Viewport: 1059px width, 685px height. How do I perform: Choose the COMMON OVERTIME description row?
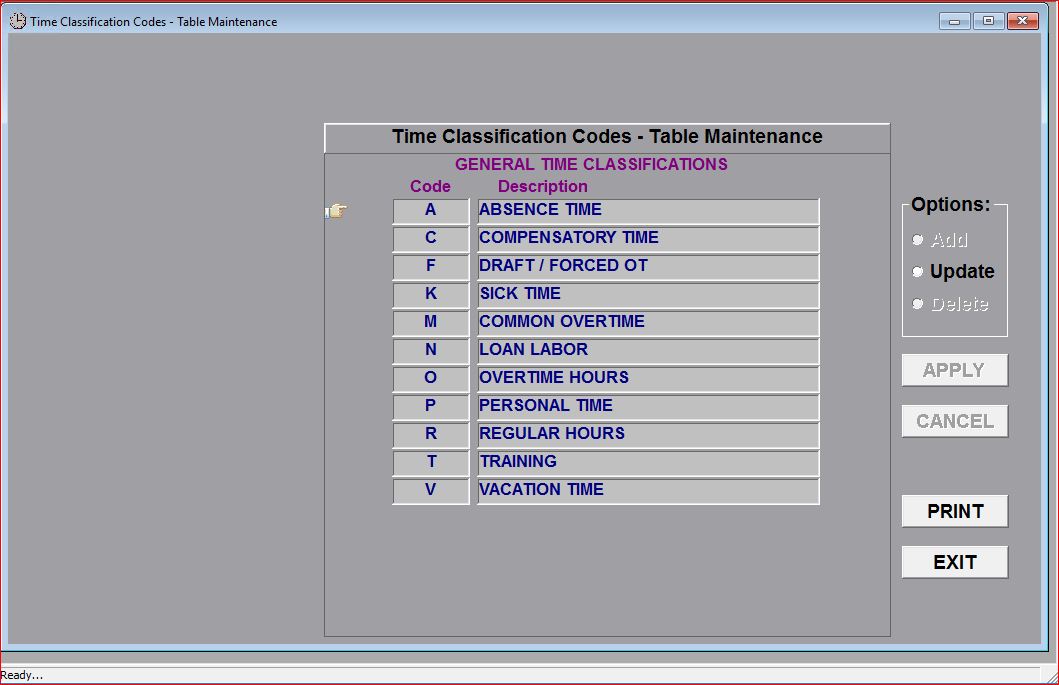coord(647,322)
